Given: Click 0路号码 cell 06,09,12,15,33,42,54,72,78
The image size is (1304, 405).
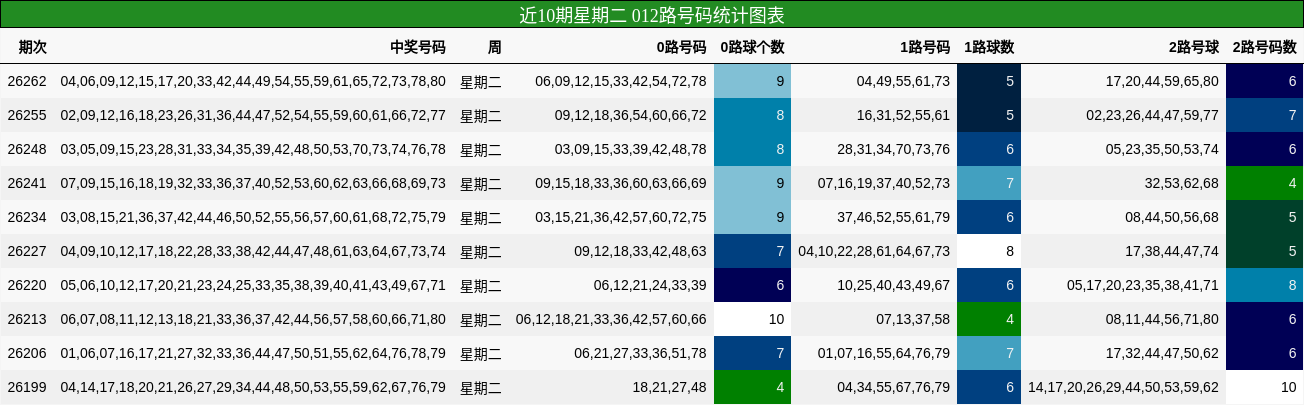Looking at the screenshot, I should tap(621, 81).
